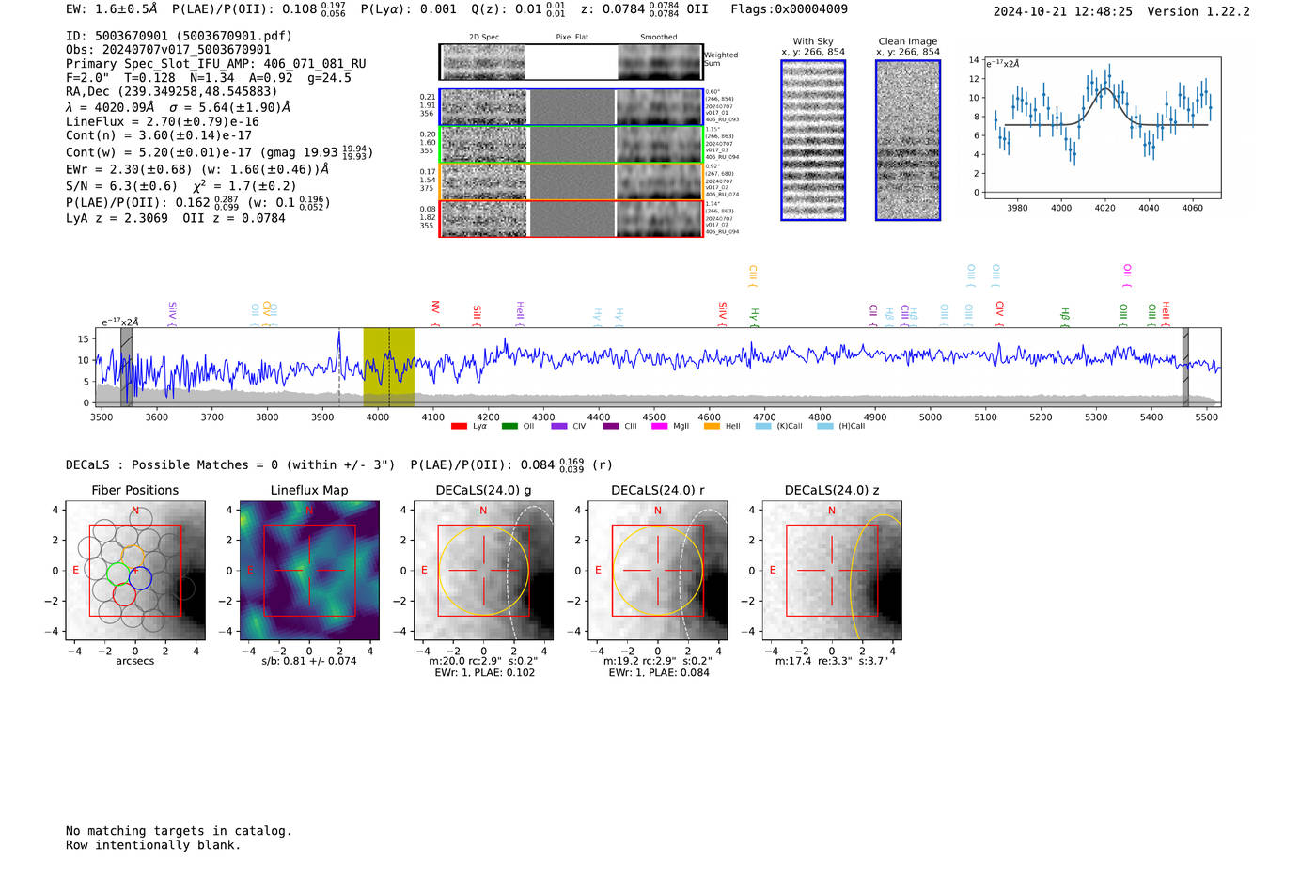Screen dimensions: 1316x896
Task: Click the gray hatched band near 3550Å
Action: pos(126,367)
